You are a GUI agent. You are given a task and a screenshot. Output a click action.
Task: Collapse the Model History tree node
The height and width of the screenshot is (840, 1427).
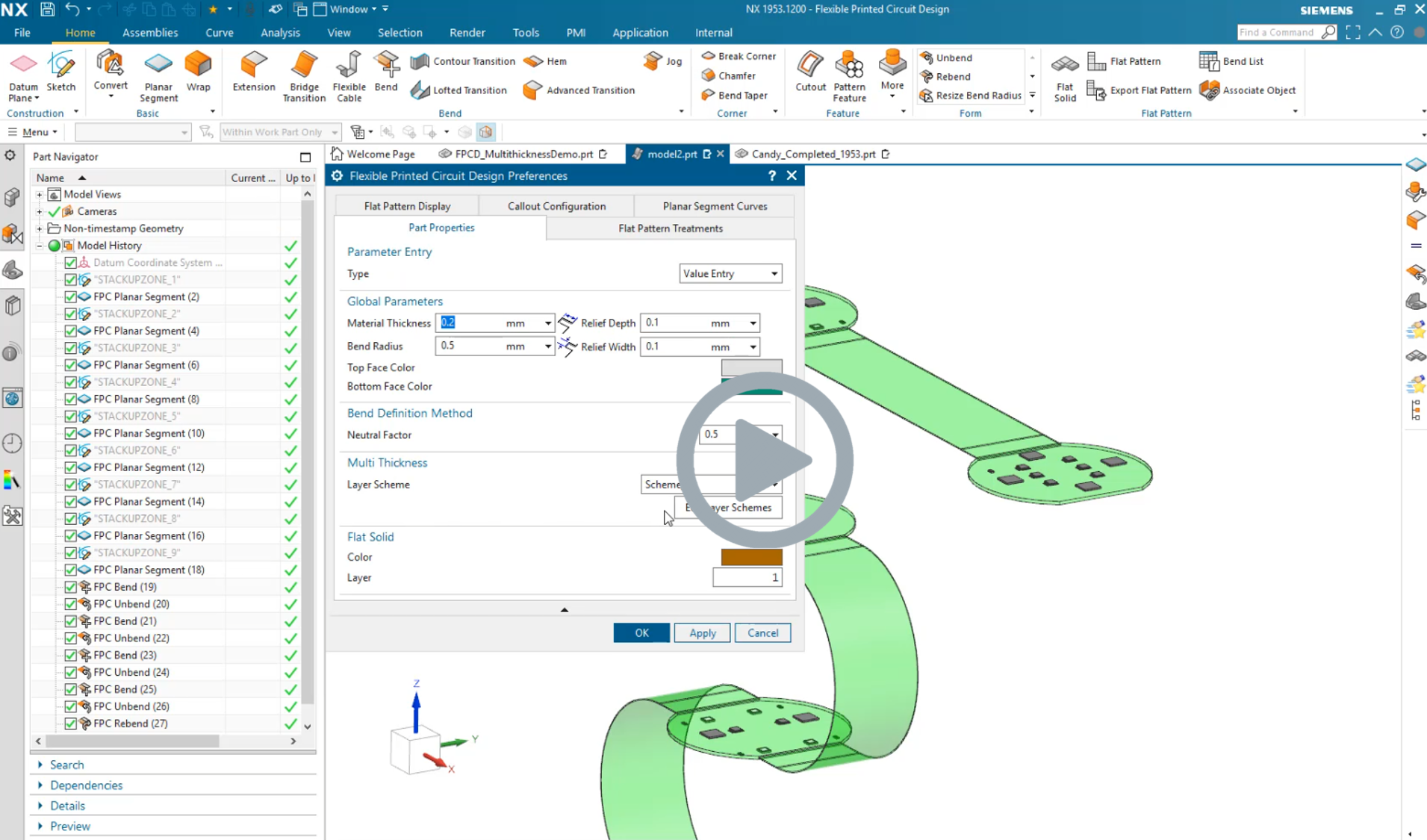[x=40, y=246]
